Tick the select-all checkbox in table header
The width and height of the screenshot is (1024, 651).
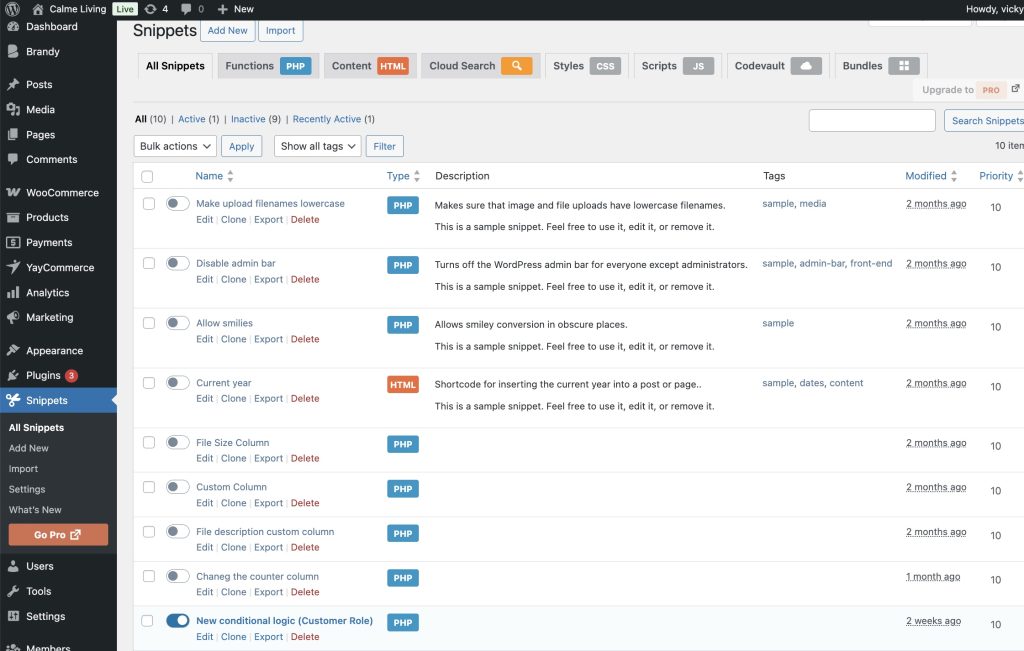(x=148, y=176)
